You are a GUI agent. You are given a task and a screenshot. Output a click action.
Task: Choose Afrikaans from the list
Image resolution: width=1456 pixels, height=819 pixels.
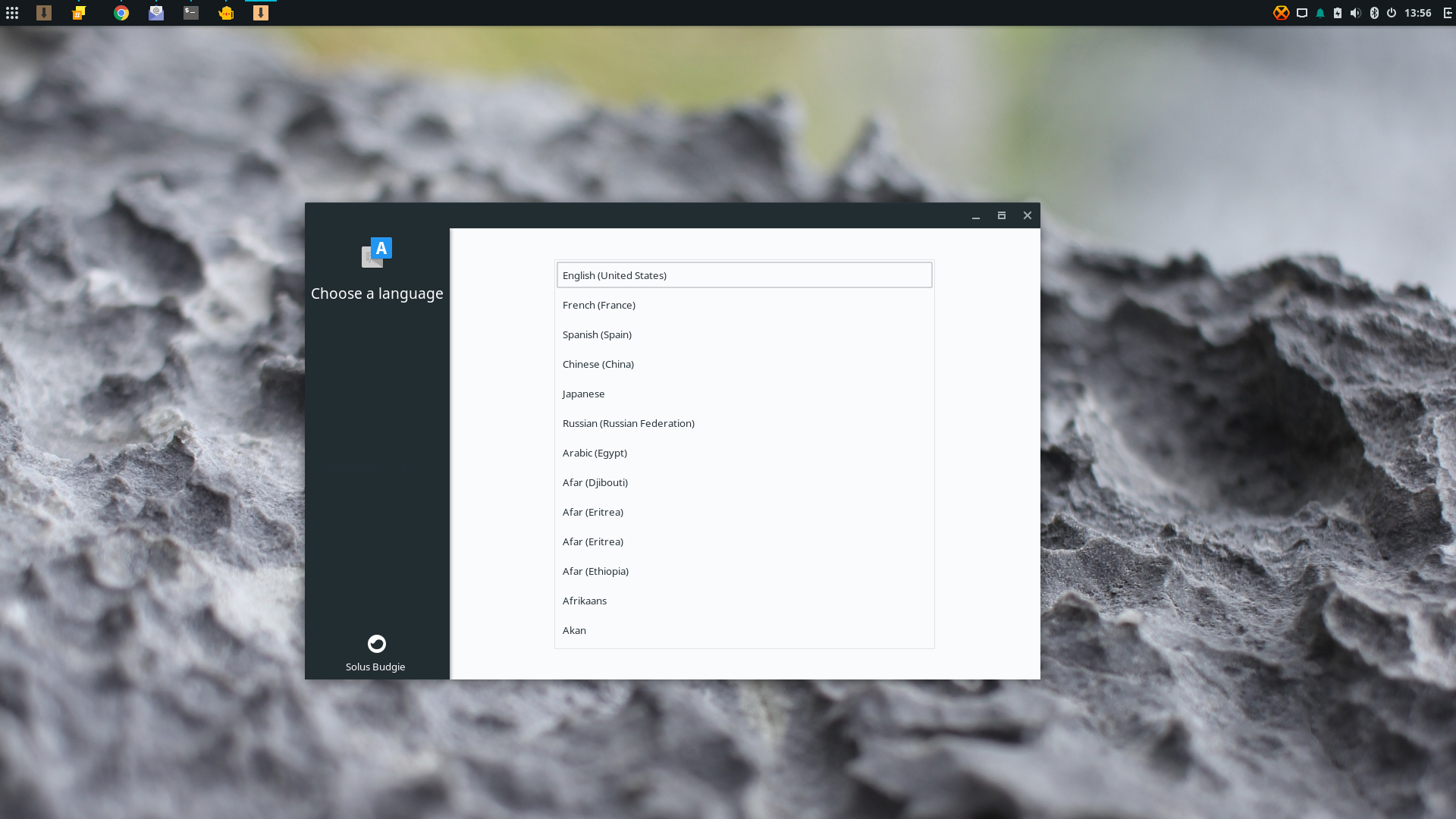[x=745, y=601]
